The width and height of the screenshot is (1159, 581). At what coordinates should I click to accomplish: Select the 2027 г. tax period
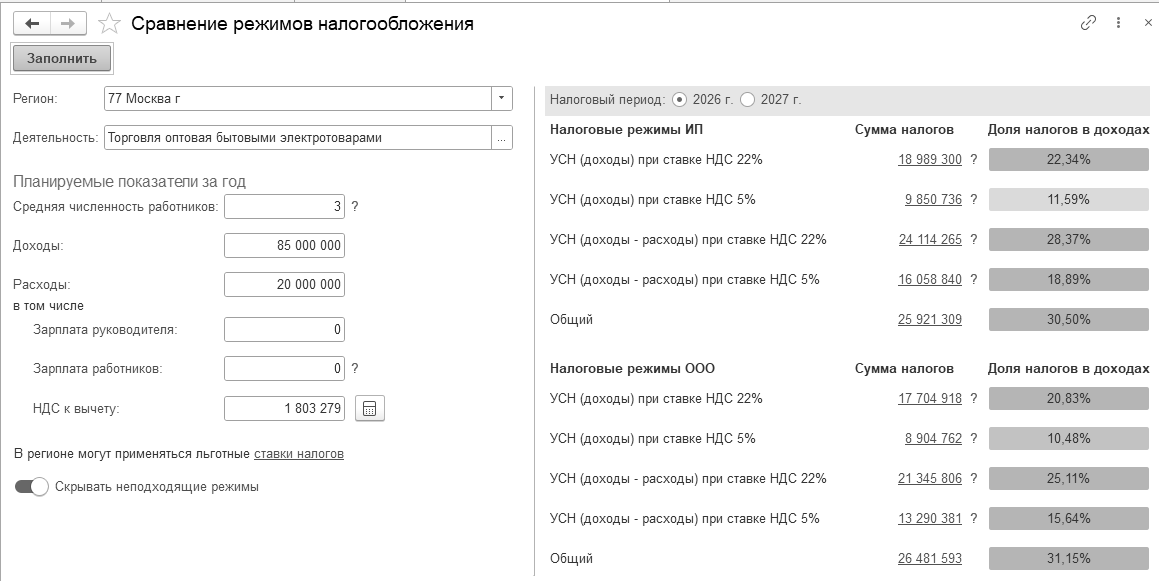[x=748, y=100]
